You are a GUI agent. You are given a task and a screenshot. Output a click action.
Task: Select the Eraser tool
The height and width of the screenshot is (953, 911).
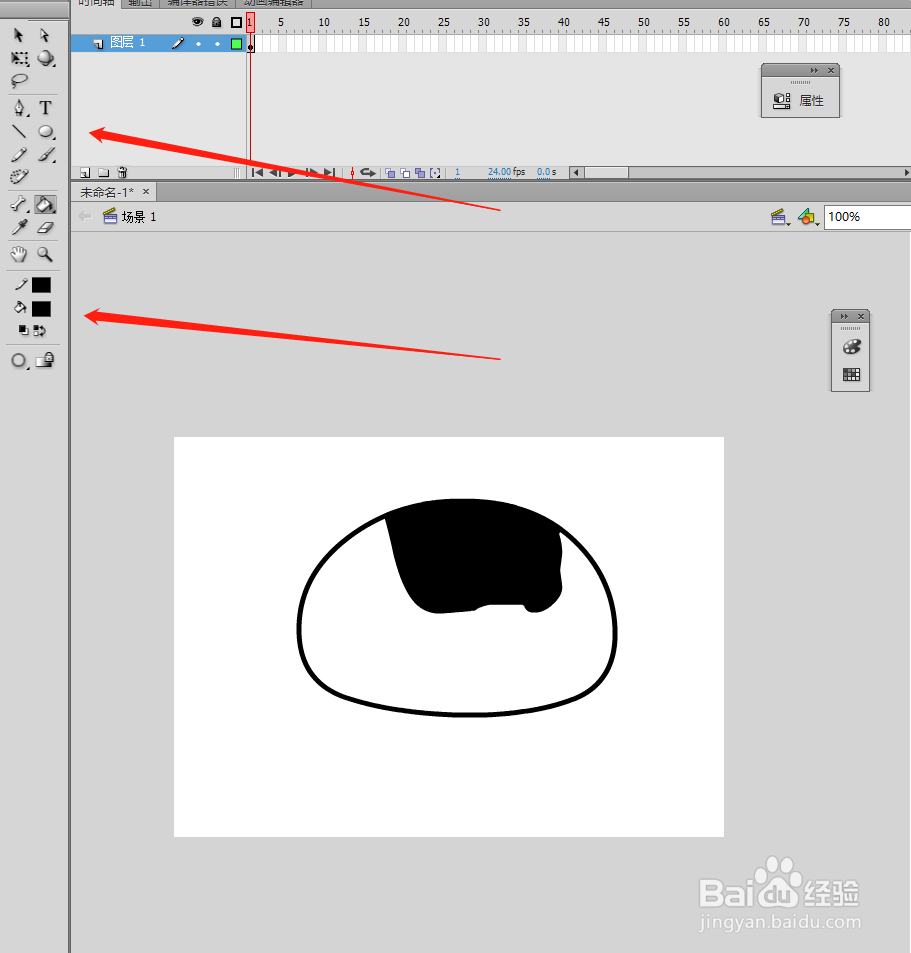click(45, 226)
